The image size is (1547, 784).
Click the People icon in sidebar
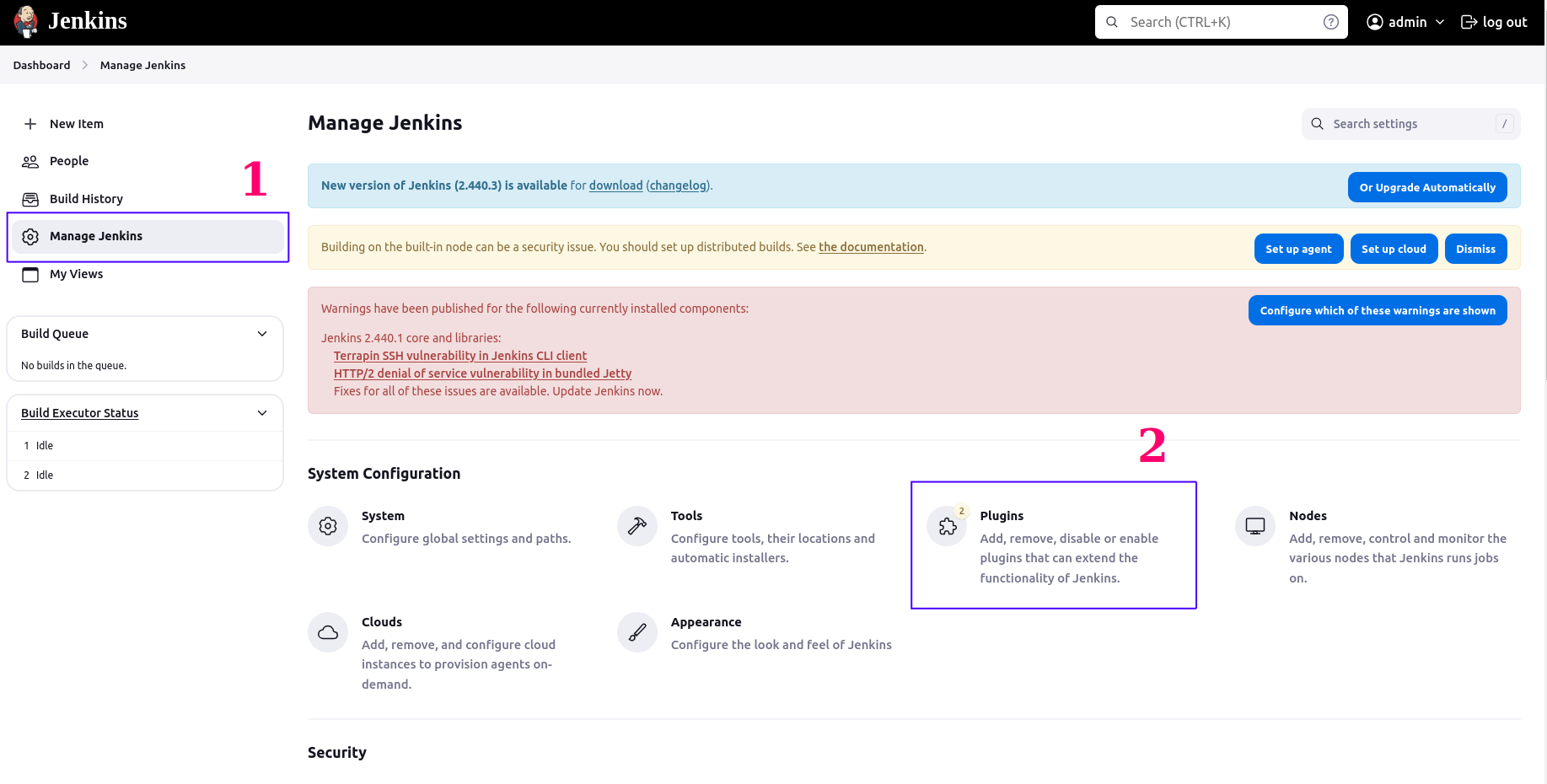(30, 161)
